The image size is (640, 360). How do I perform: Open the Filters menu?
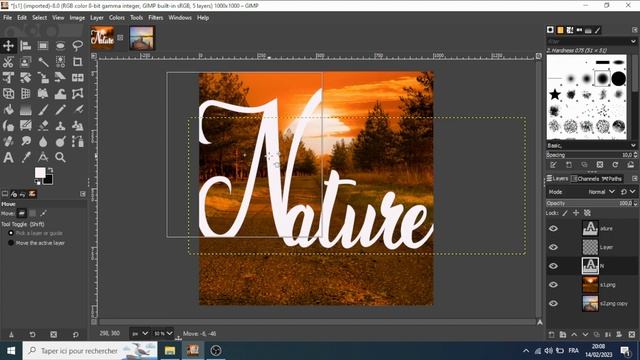(x=156, y=18)
